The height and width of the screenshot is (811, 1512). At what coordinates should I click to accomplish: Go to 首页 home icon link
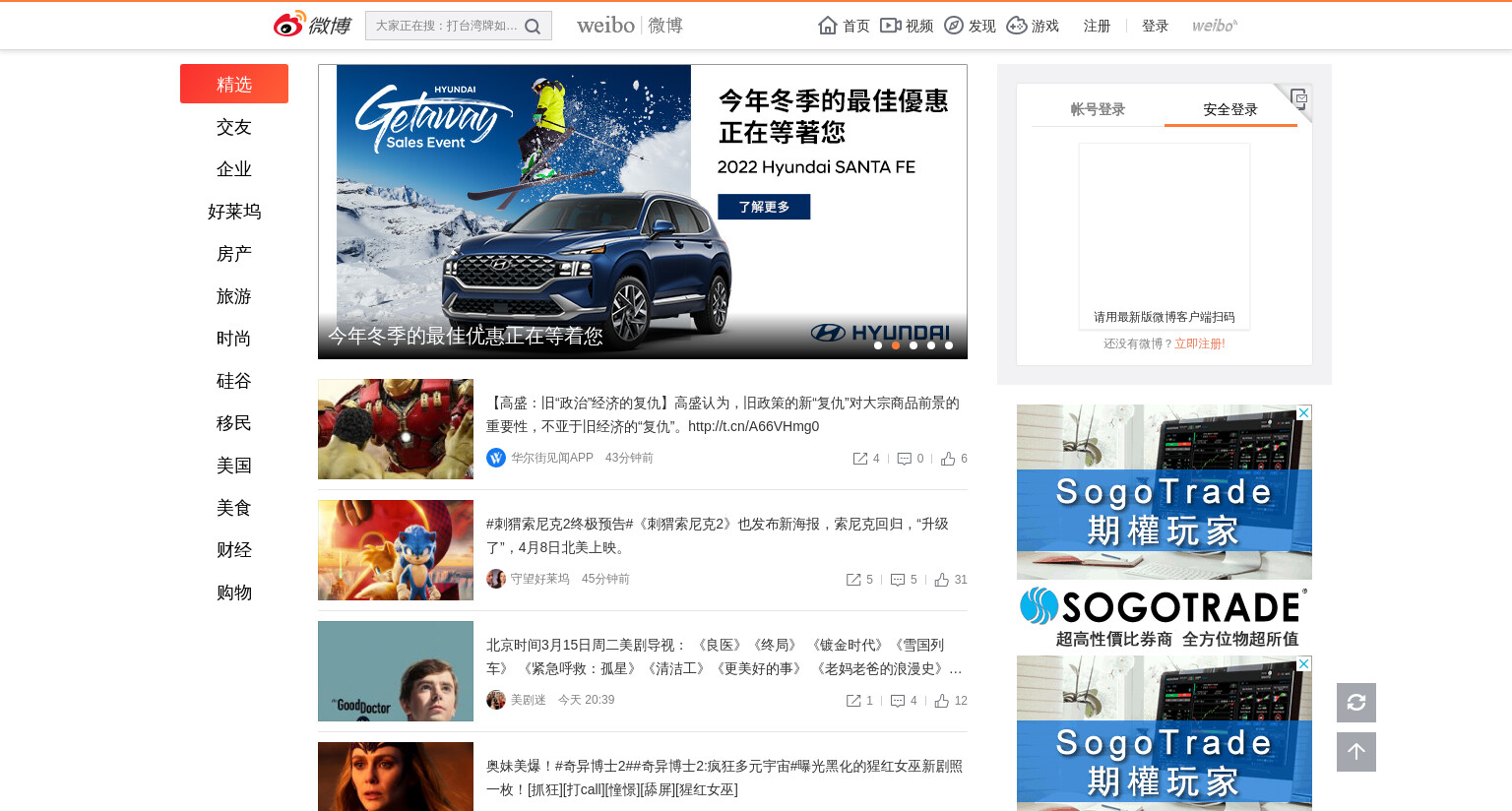[844, 26]
